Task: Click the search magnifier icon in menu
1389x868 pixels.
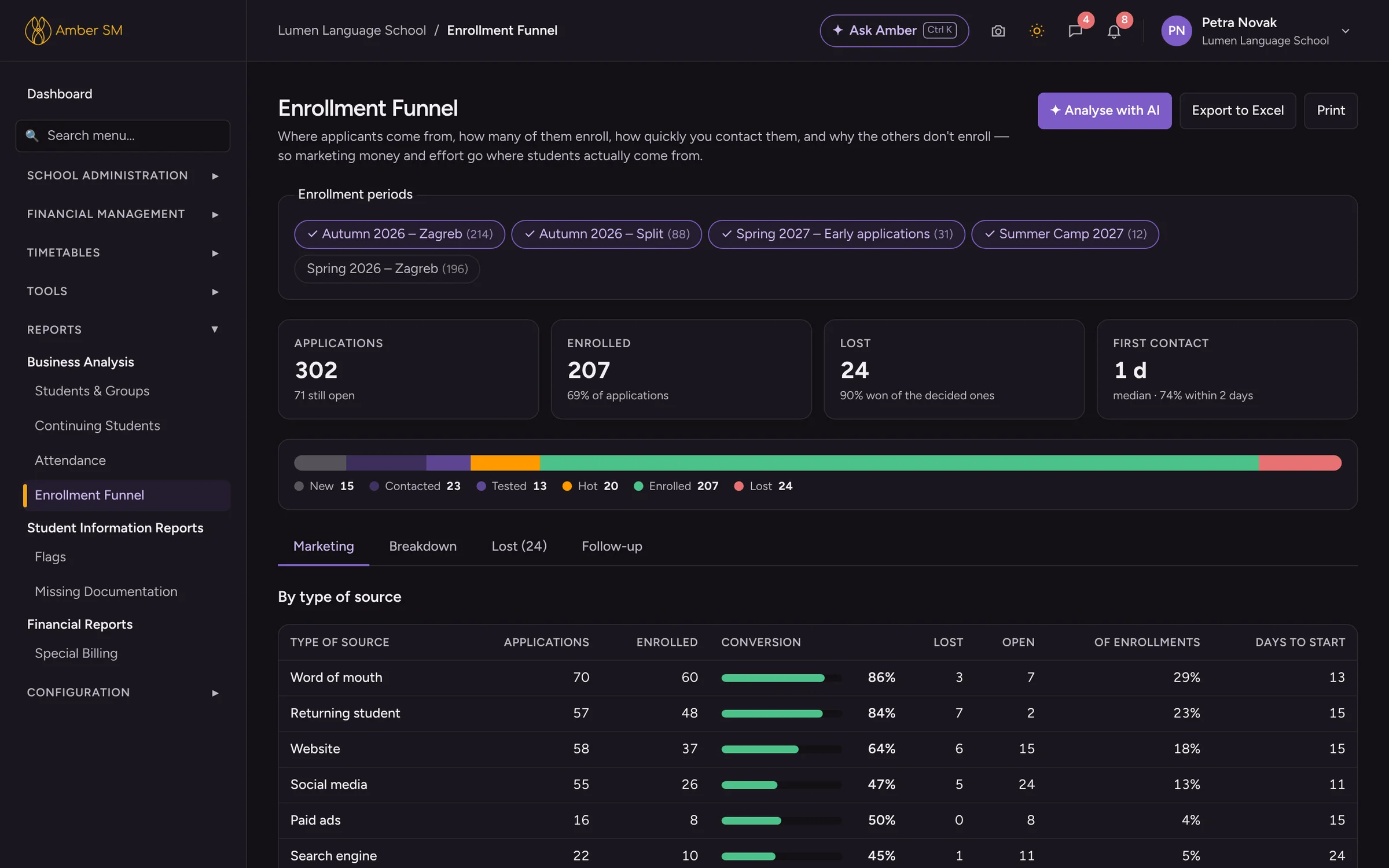Action: point(32,135)
